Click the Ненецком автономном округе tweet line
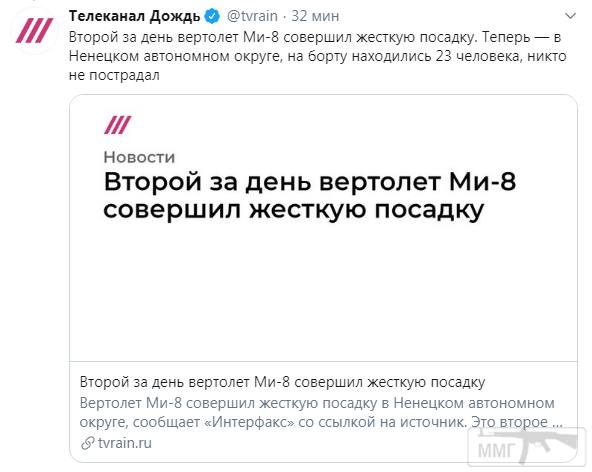Screen dimensions: 592x472 point(318,56)
